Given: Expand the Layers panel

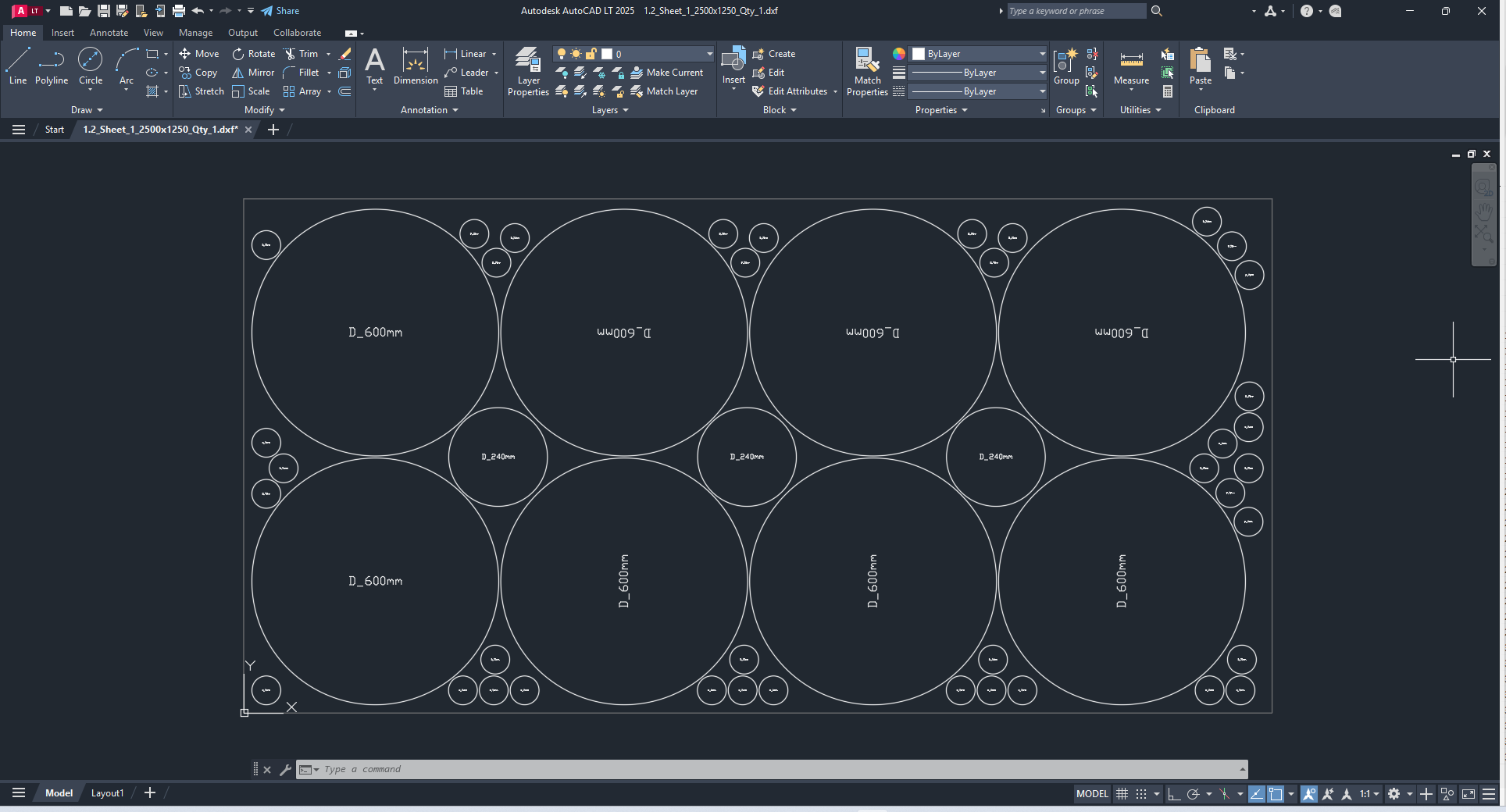Looking at the screenshot, I should pyautogui.click(x=610, y=110).
